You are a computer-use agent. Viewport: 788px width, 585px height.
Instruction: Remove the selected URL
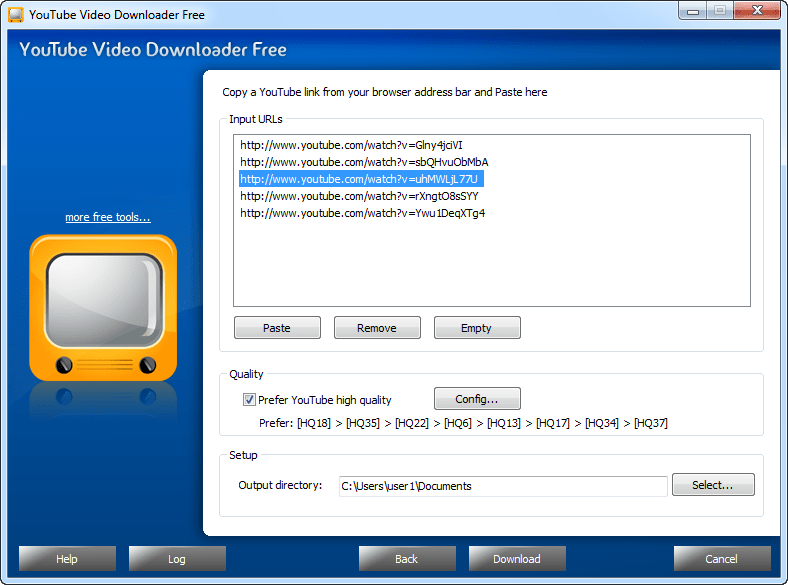[x=377, y=328]
